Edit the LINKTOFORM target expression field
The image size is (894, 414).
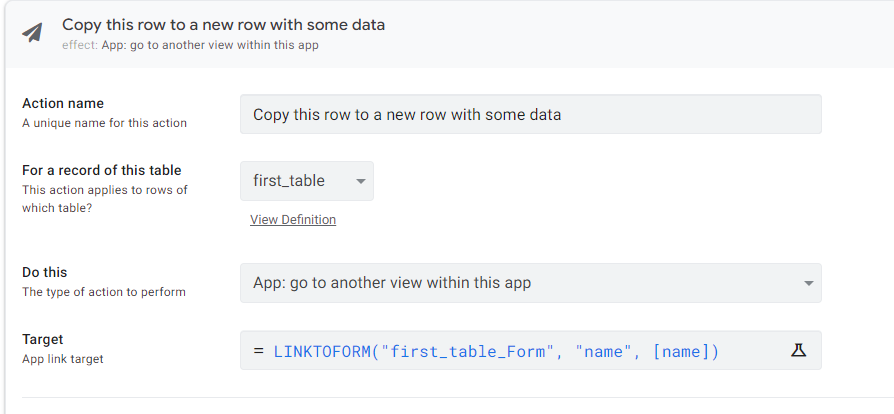click(530, 350)
